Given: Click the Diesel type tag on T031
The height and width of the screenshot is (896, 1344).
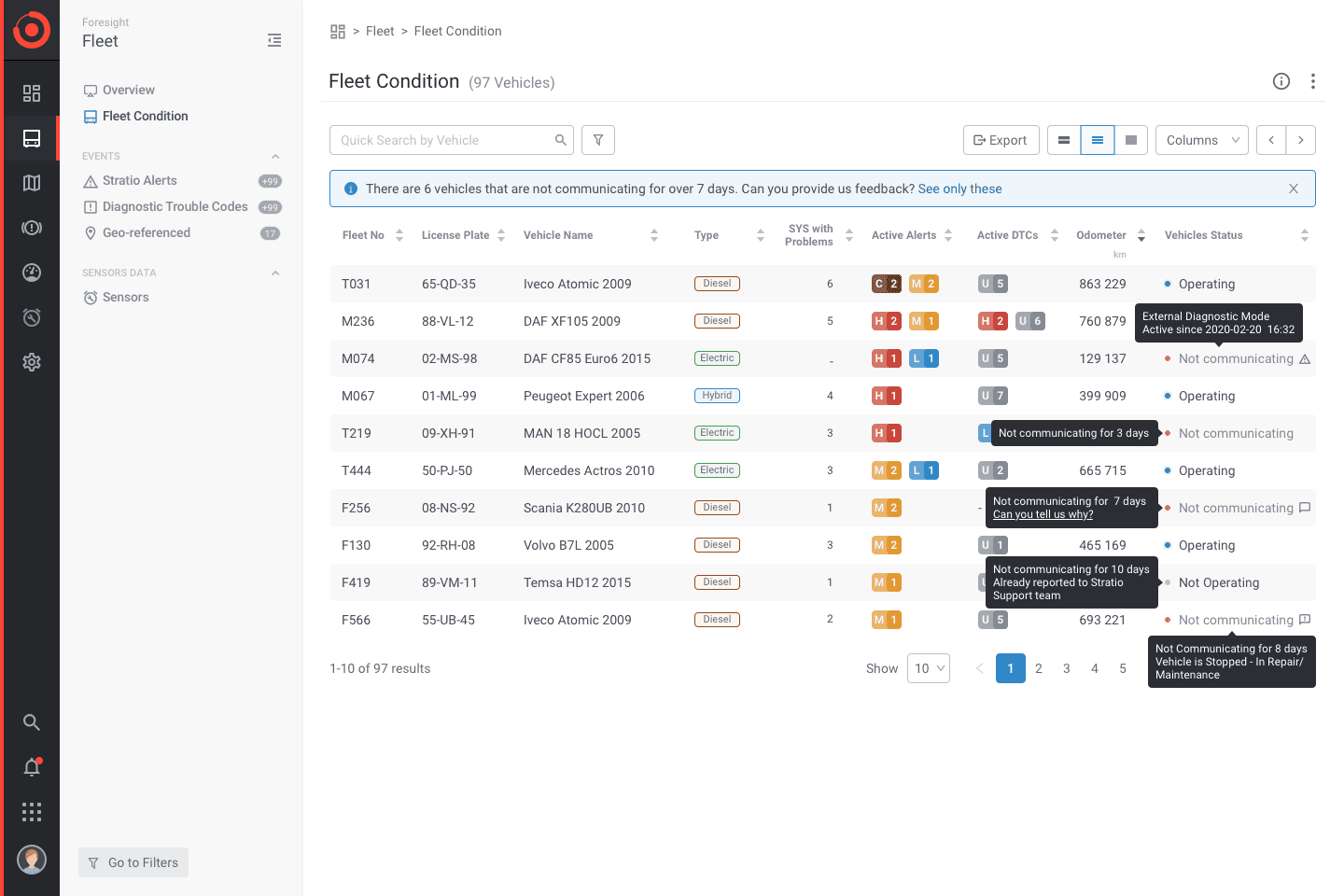Looking at the screenshot, I should click(x=717, y=284).
